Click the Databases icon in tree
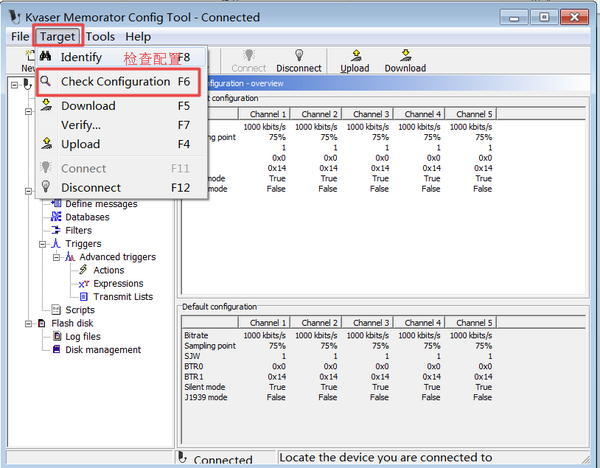 pos(56,217)
